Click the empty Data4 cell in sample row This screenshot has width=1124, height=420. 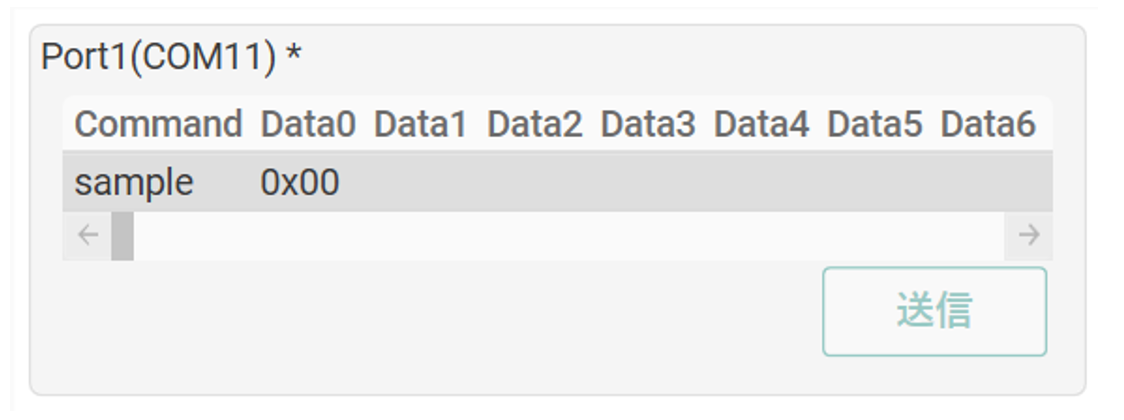761,183
